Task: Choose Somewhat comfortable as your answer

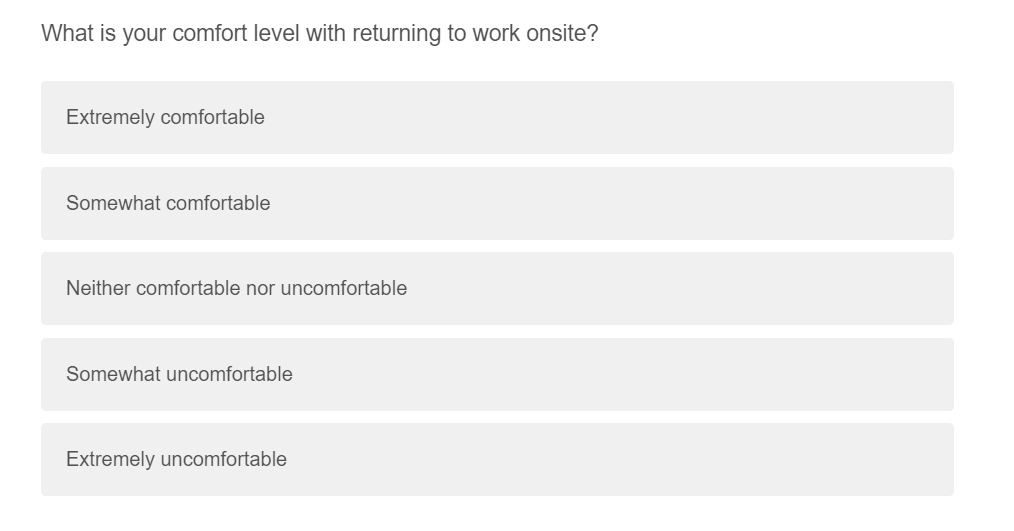Action: [x=497, y=203]
